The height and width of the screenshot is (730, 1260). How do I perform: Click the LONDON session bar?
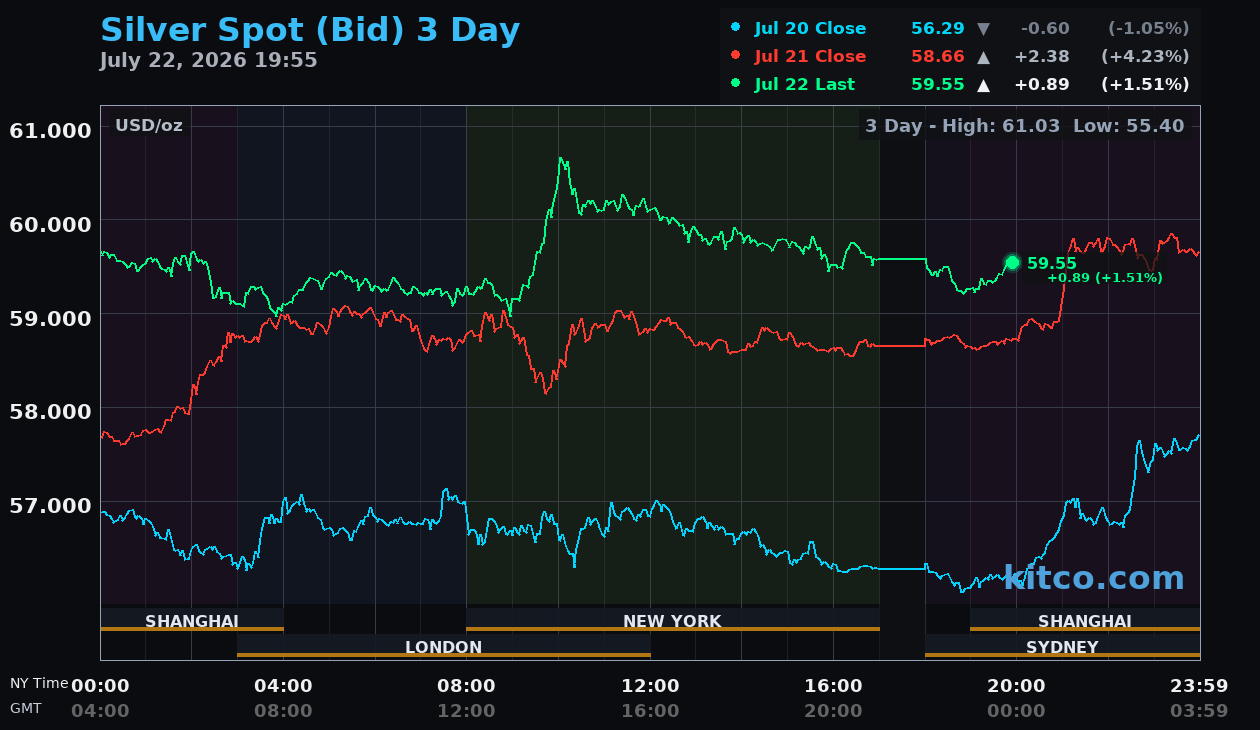444,647
